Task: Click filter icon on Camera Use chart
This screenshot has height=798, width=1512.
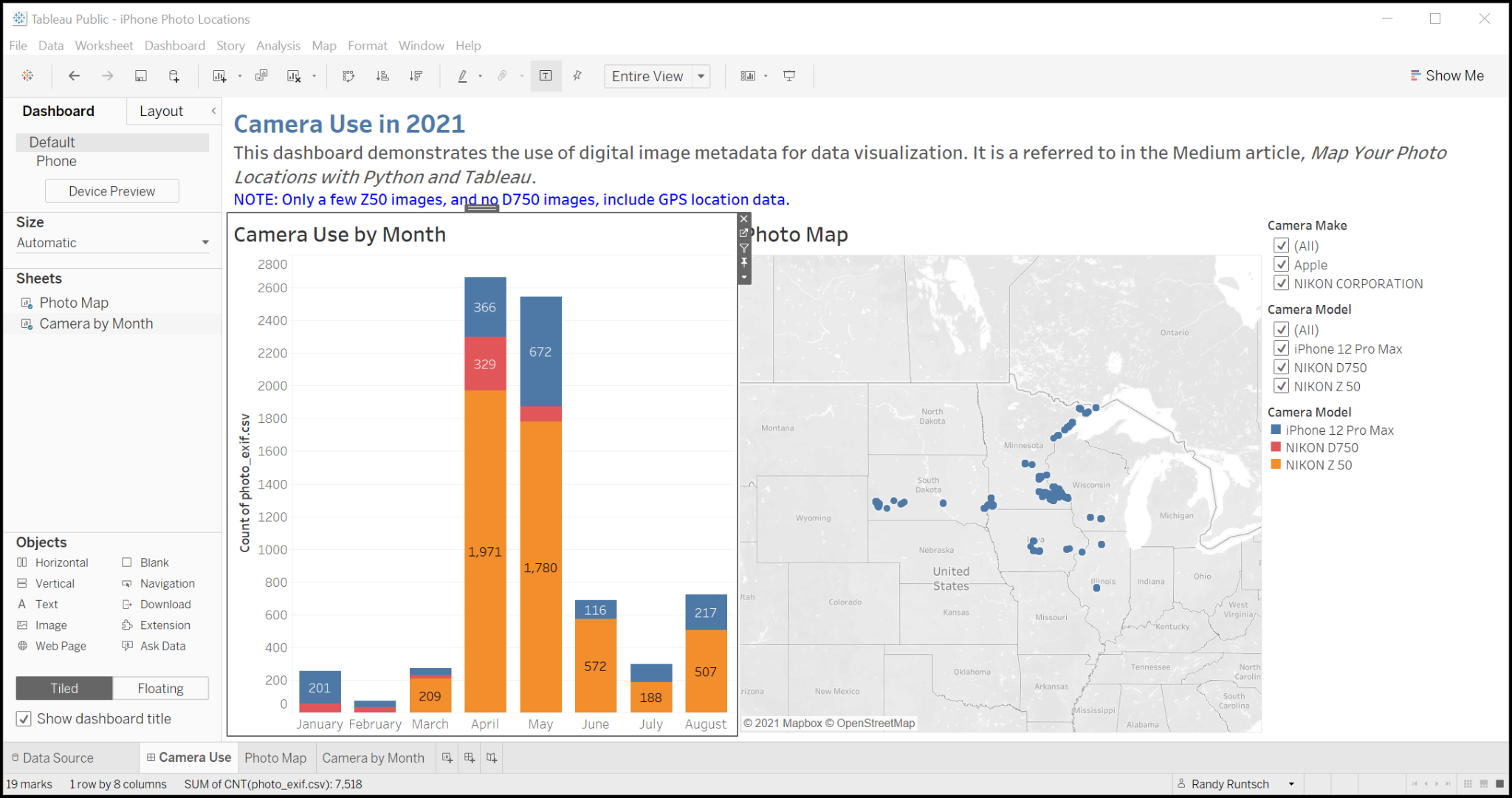Action: (x=744, y=248)
